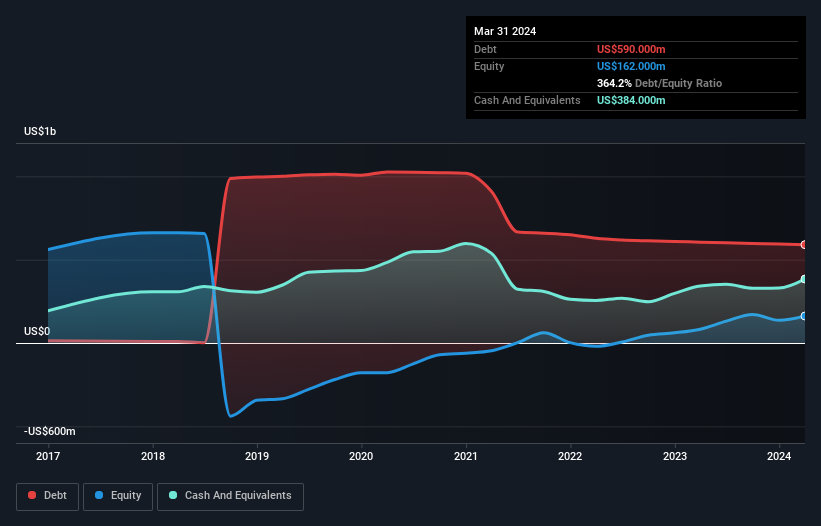The height and width of the screenshot is (526, 821).
Task: Click the 2023 x-axis label
Action: [x=675, y=456]
